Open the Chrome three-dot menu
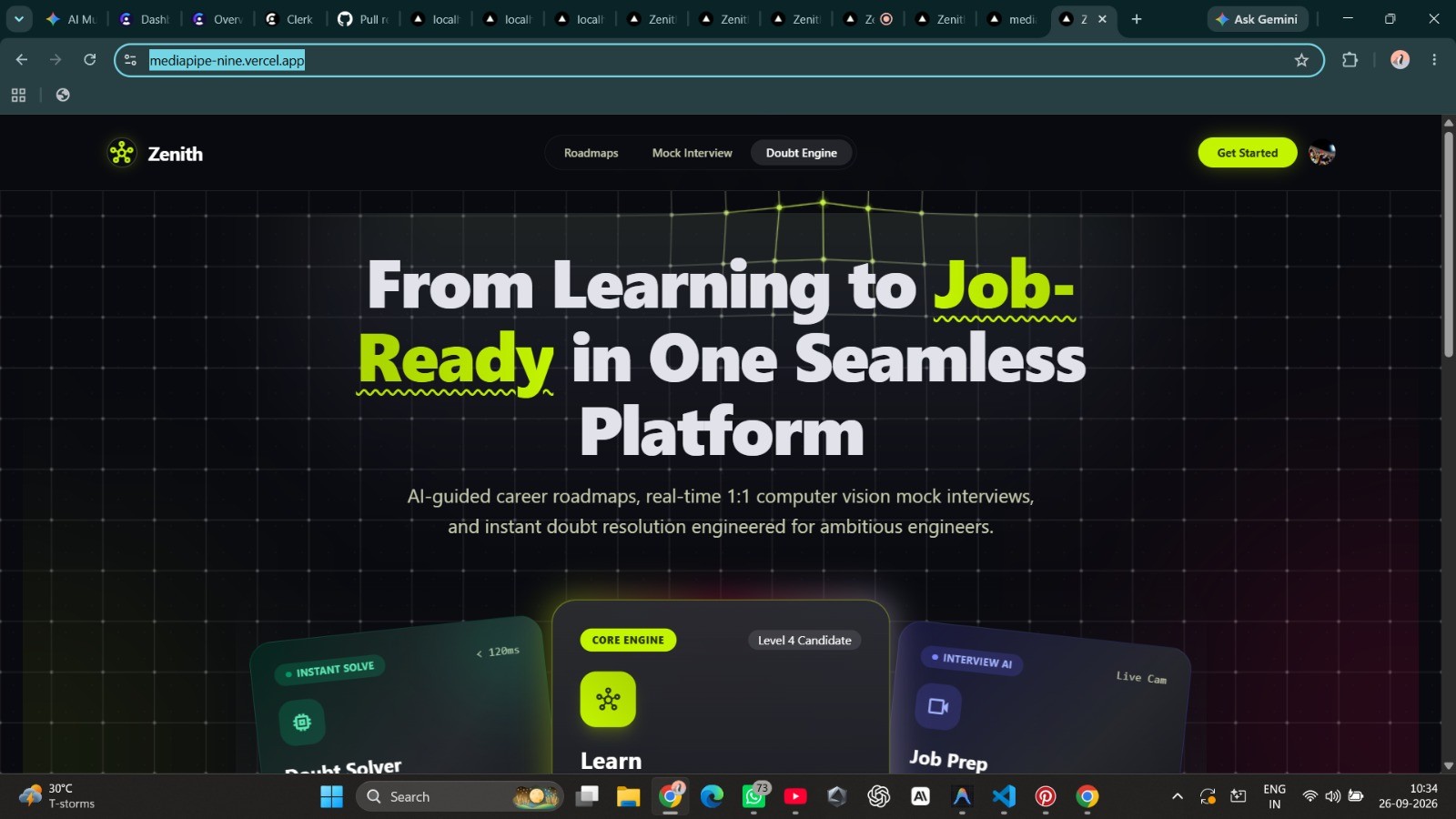Screen dimensions: 1456x819 tap(1434, 60)
